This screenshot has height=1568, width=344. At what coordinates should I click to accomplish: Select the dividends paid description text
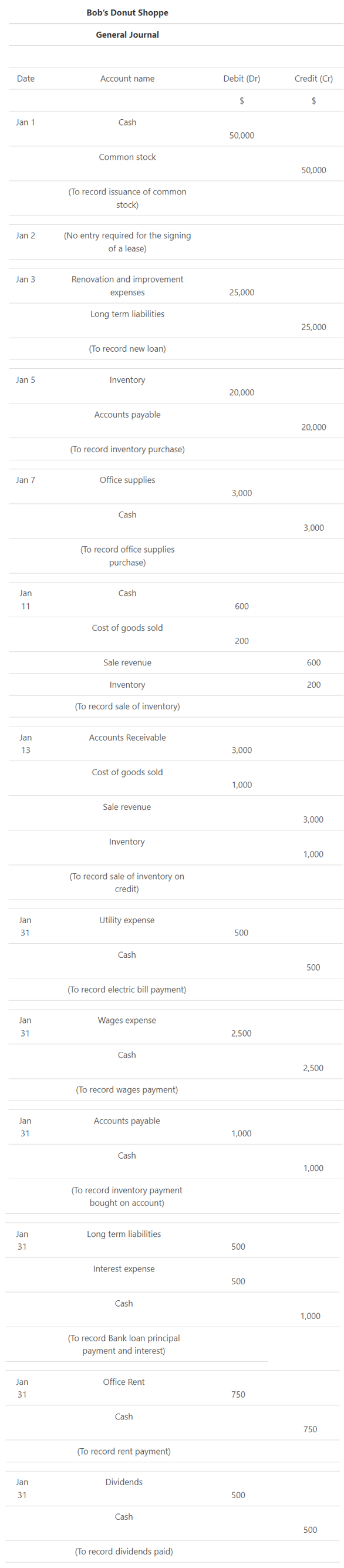click(124, 1552)
